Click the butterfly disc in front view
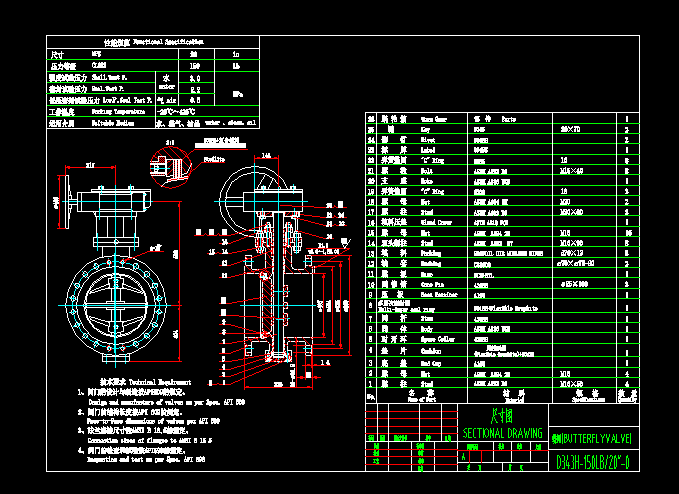 (116, 305)
